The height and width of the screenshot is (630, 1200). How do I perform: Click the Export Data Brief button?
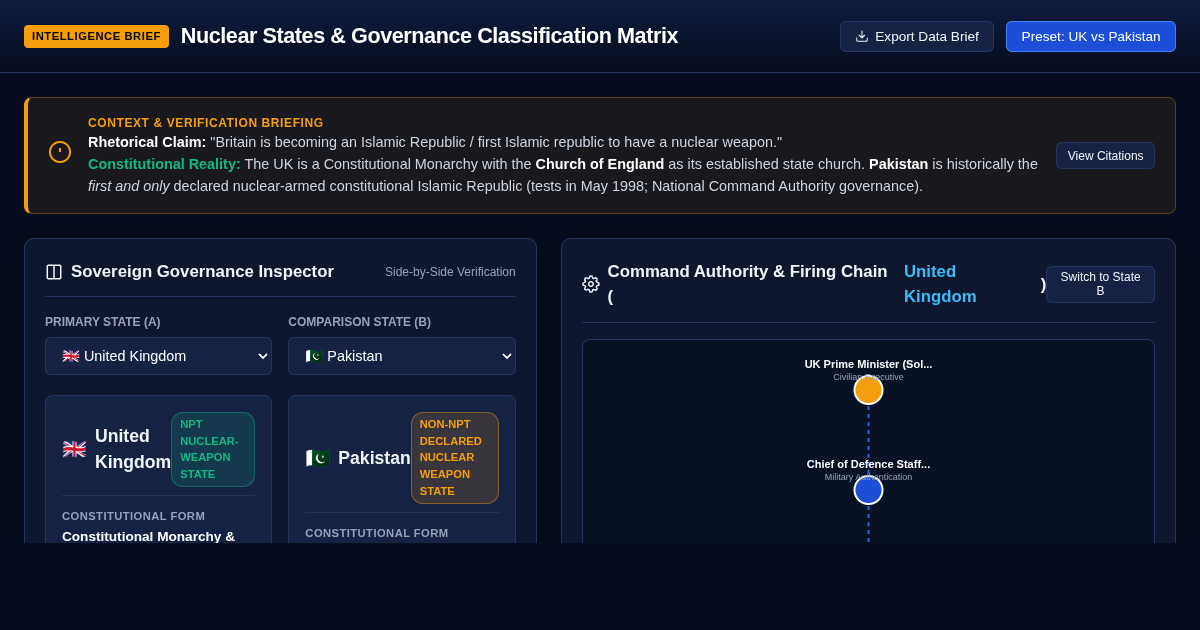pyautogui.click(x=916, y=36)
